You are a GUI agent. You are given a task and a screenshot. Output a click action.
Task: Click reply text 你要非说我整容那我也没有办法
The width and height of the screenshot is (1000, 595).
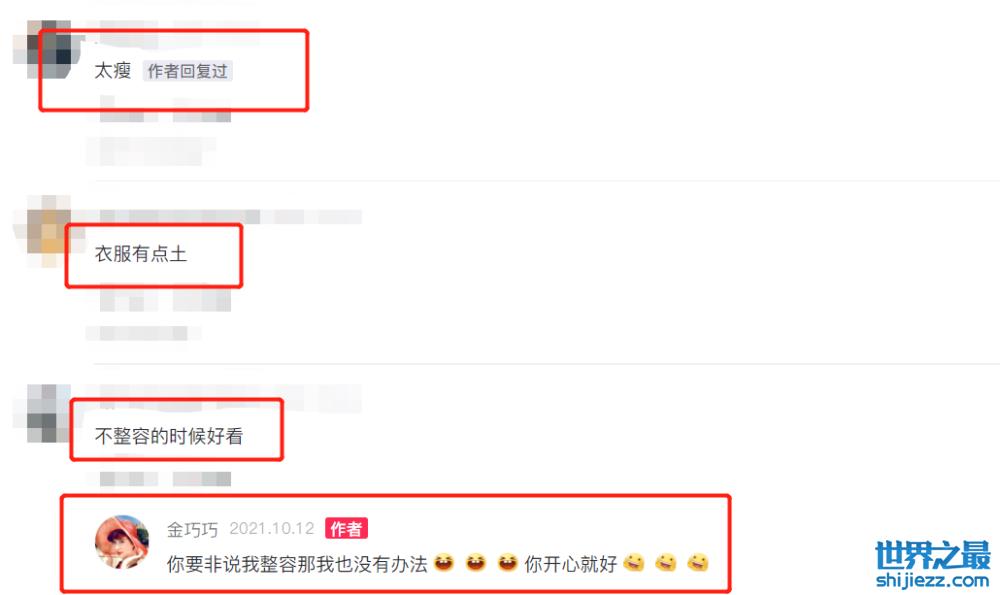(x=297, y=564)
